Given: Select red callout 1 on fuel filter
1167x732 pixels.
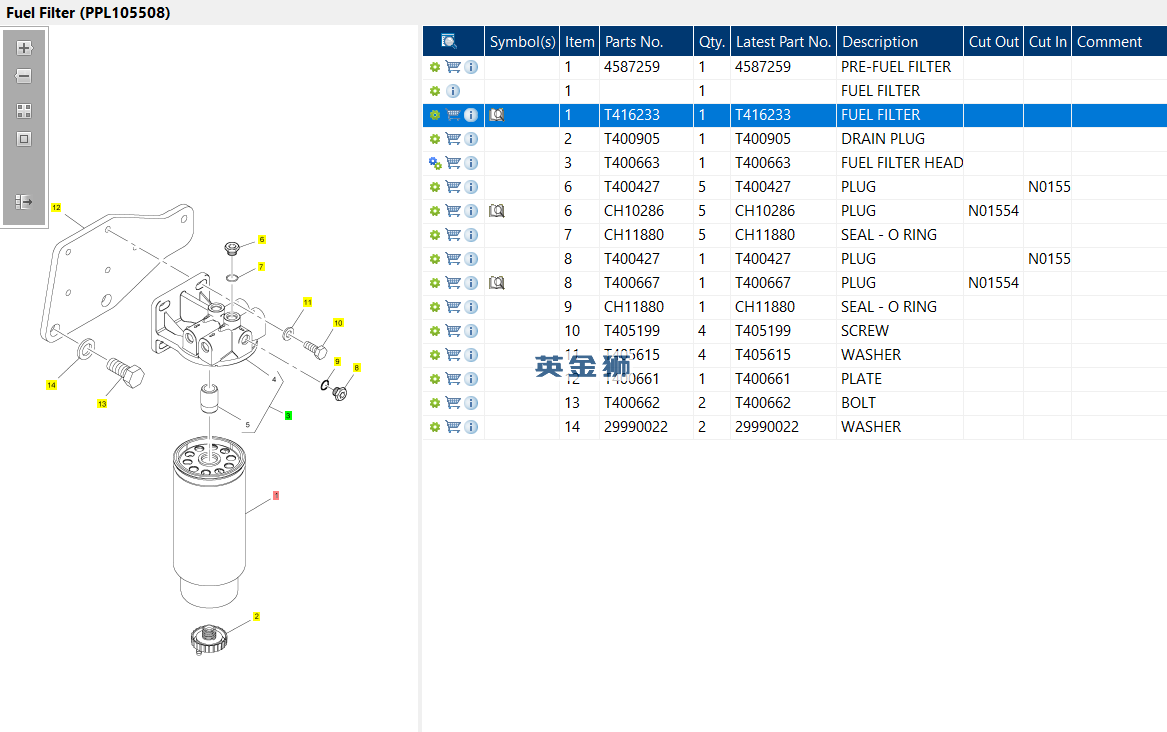Looking at the screenshot, I should (x=276, y=495).
